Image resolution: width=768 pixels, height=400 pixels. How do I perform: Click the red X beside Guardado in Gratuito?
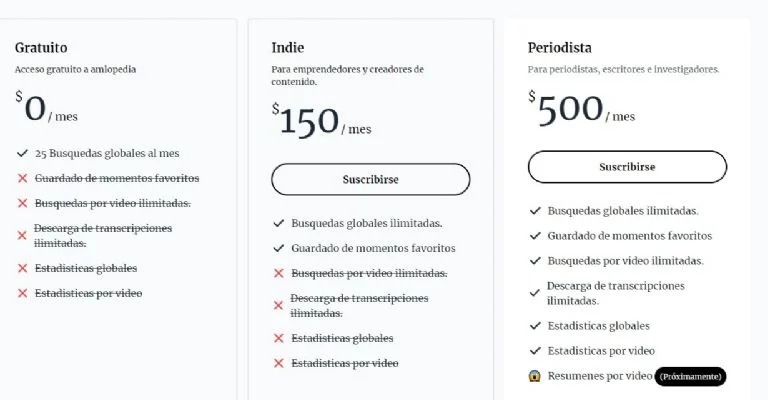pyautogui.click(x=22, y=178)
